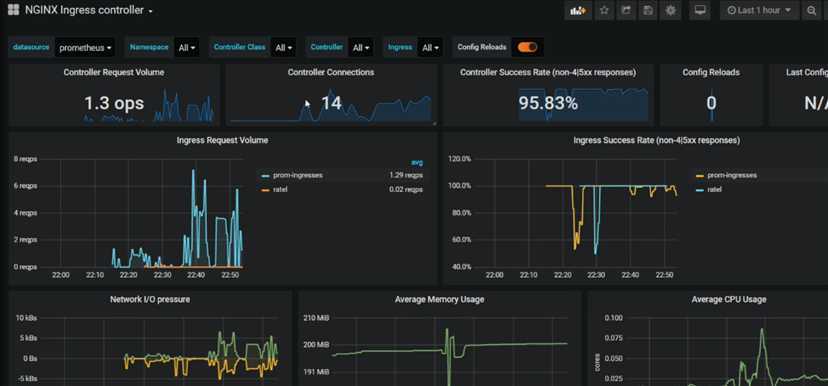Click the 1.29 reqps avg value
Screen dimensions: 828x386
(406, 175)
